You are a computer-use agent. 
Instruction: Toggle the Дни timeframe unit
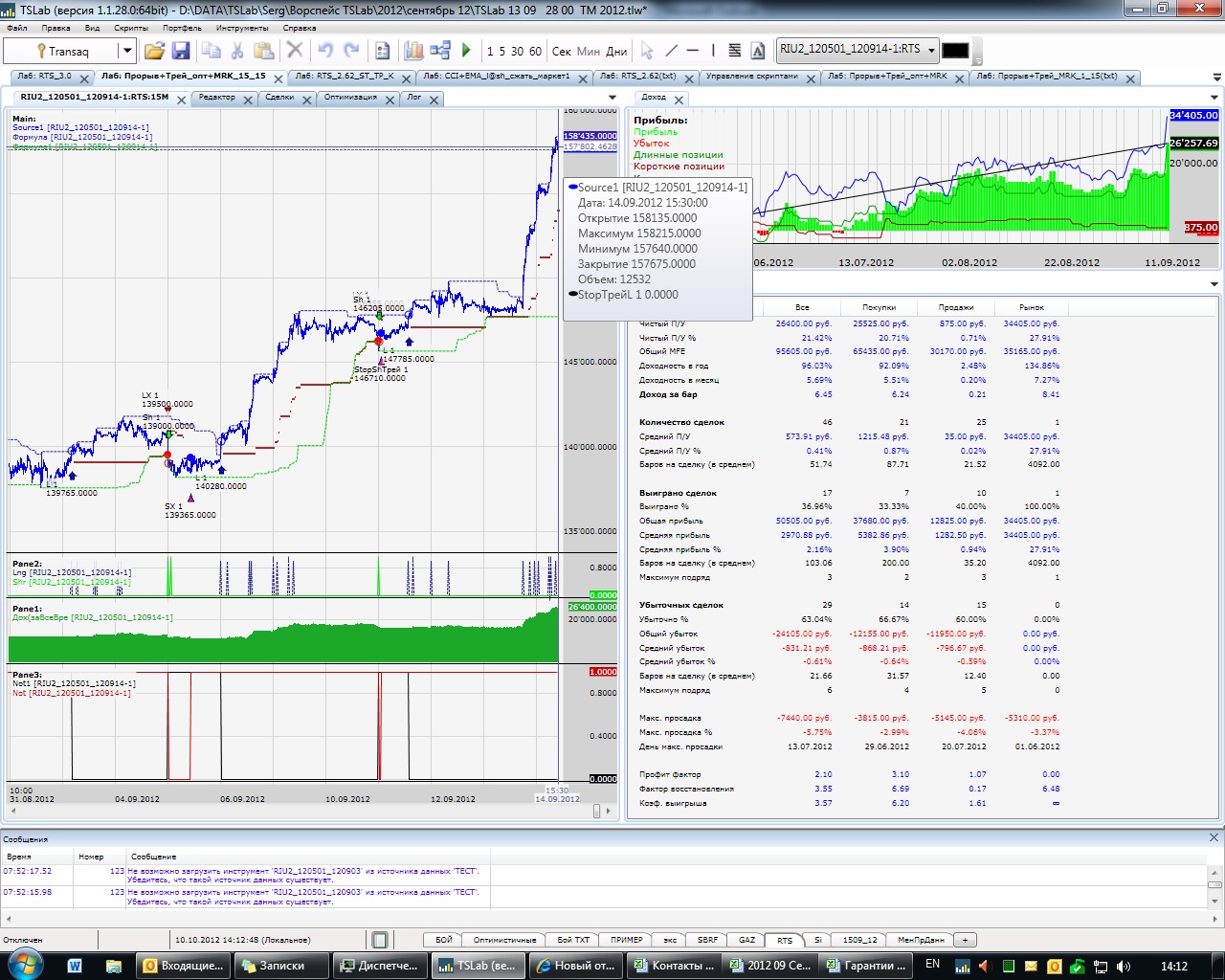616,52
